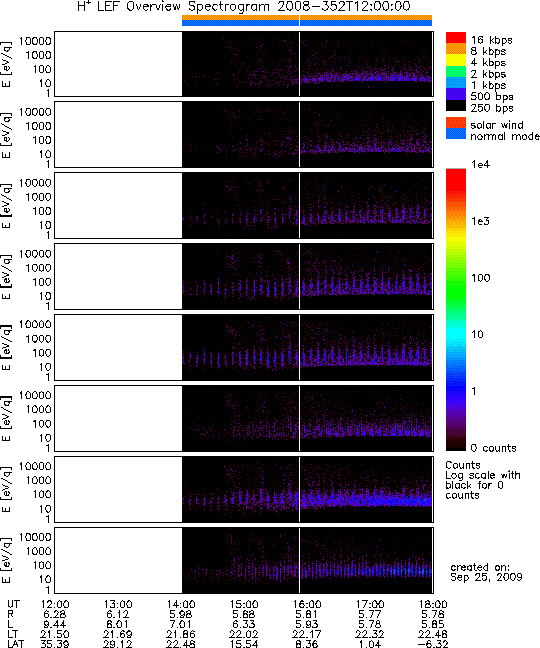The width and height of the screenshot is (540, 648).
Task: Click the '12:00' UT time label
Action: (x=55, y=605)
